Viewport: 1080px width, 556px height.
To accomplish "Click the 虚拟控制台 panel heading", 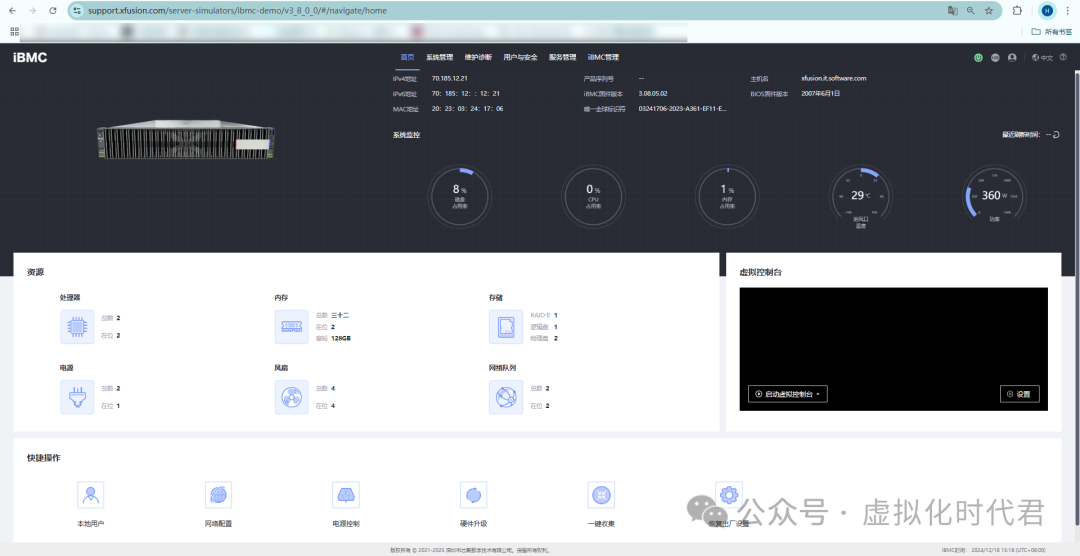I will (x=760, y=272).
